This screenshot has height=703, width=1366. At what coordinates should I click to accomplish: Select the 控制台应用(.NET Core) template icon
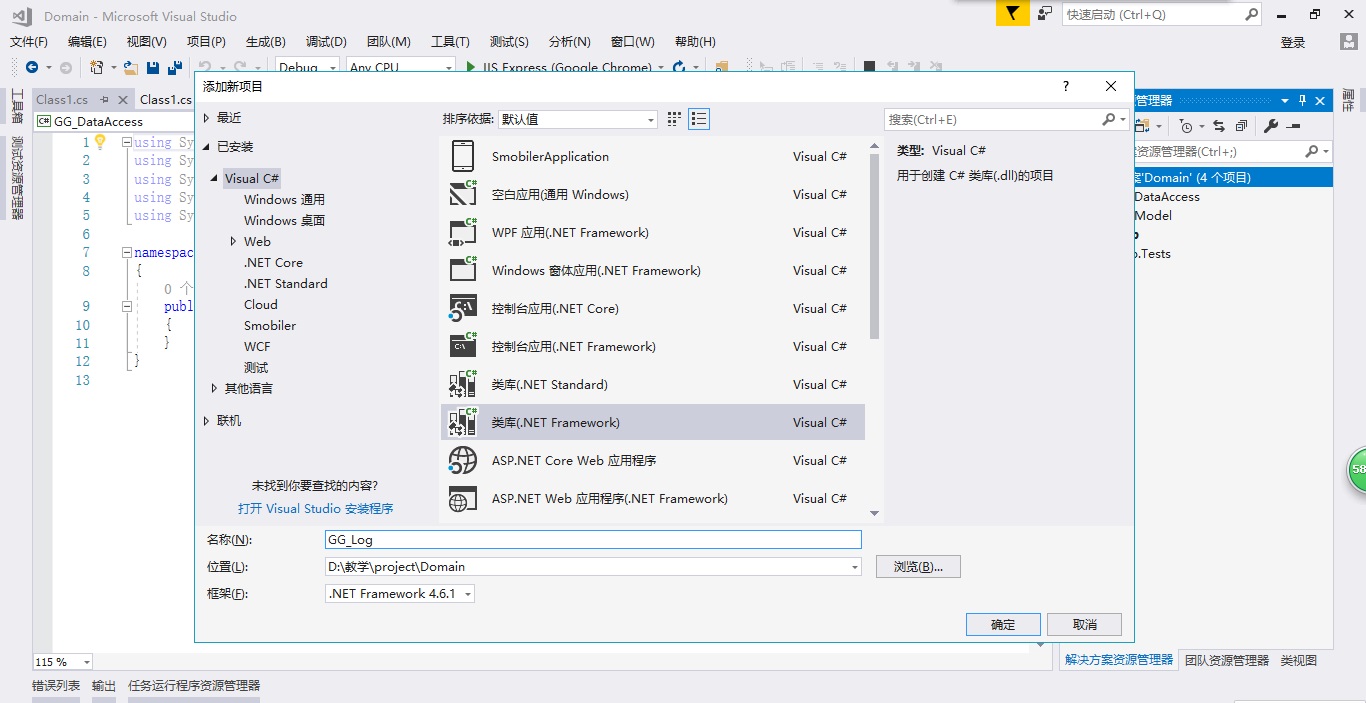tap(463, 309)
